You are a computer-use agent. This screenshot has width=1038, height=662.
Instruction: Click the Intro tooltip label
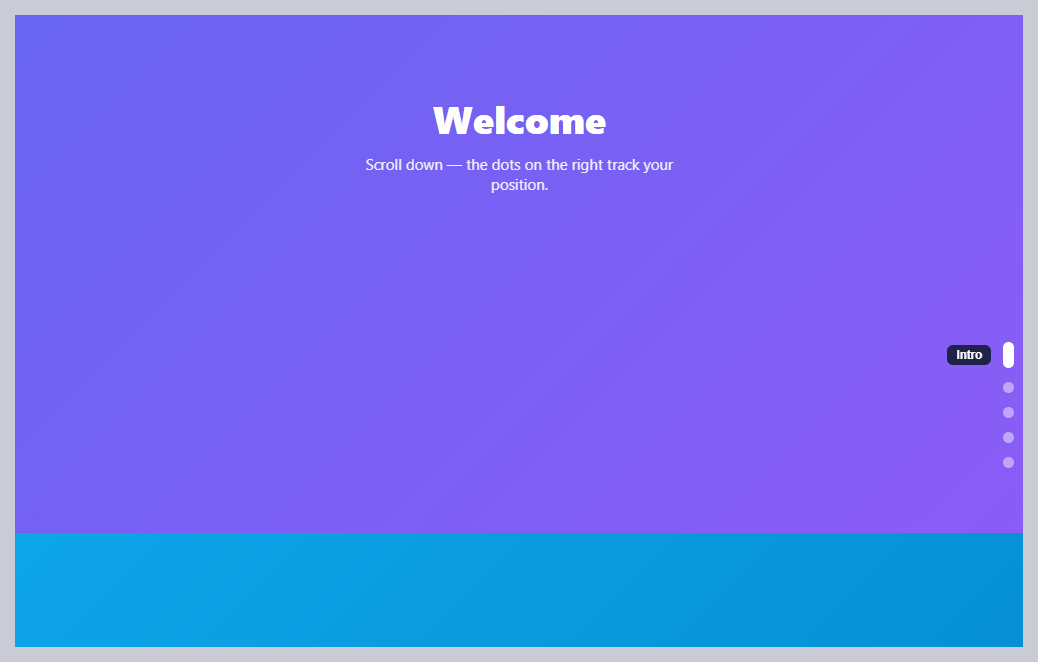(x=968, y=355)
